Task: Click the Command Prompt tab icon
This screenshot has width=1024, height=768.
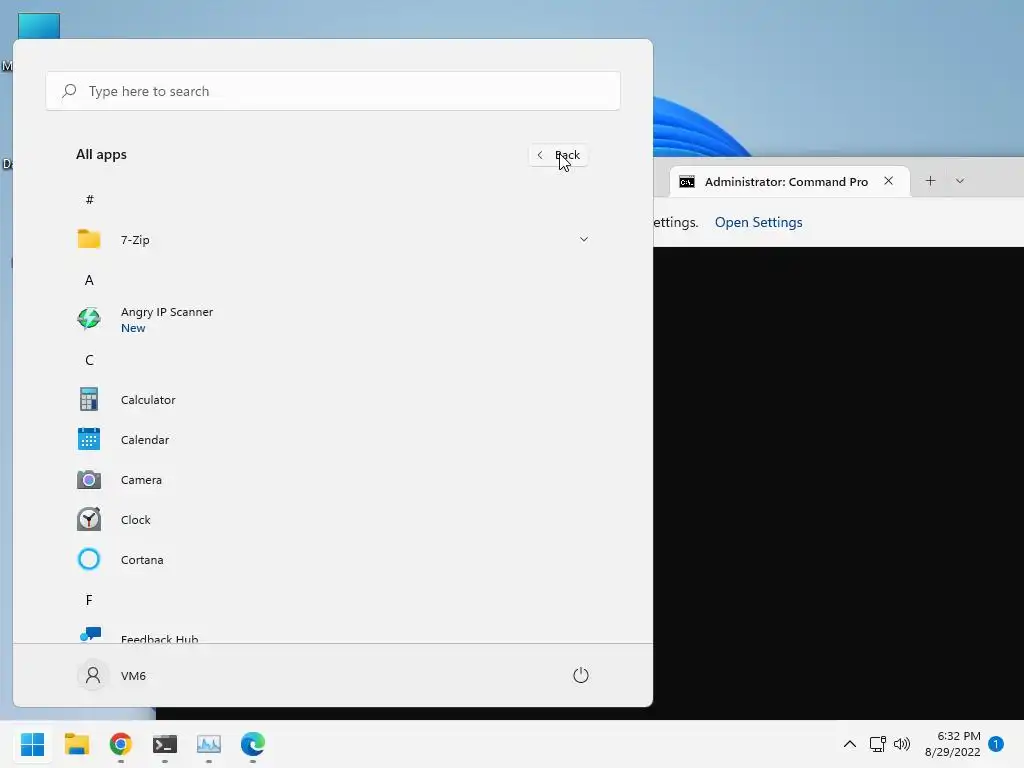Action: click(687, 182)
